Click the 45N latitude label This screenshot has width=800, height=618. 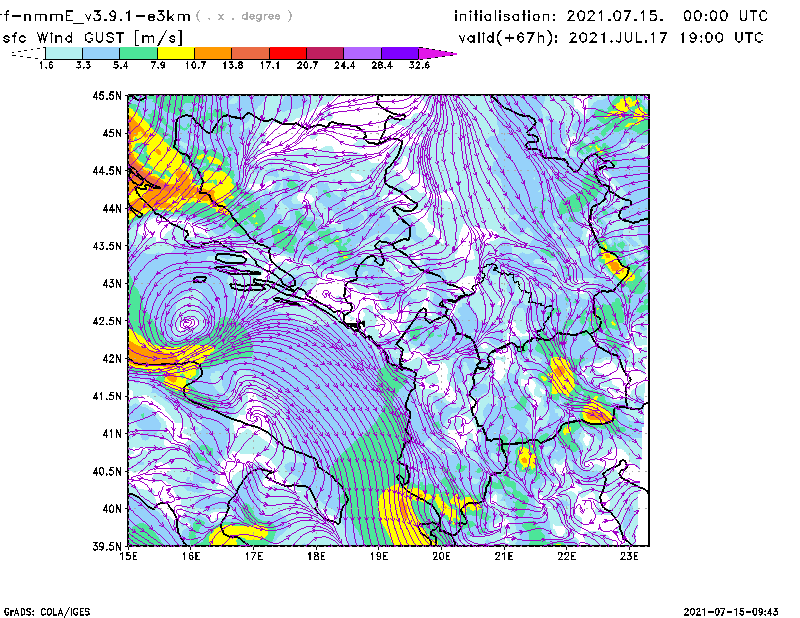click(x=112, y=133)
